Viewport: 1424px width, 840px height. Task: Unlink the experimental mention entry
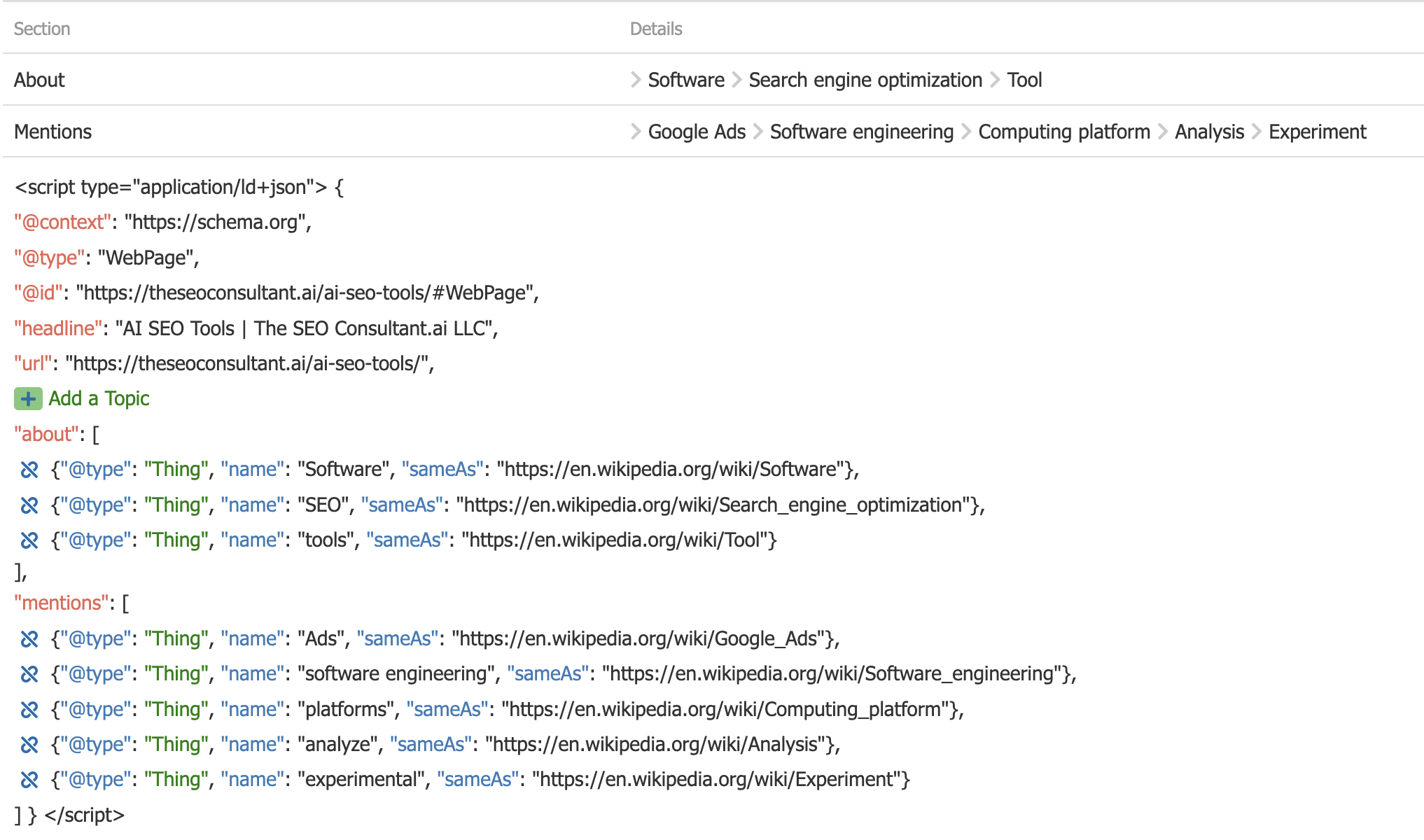(28, 779)
